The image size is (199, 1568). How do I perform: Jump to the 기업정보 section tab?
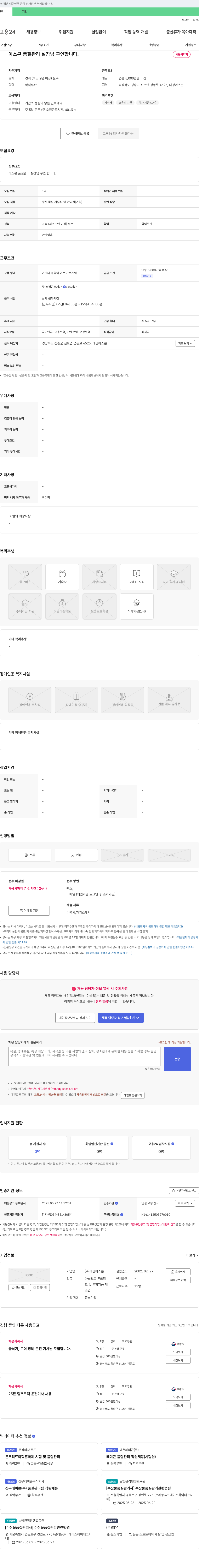tap(191, 45)
